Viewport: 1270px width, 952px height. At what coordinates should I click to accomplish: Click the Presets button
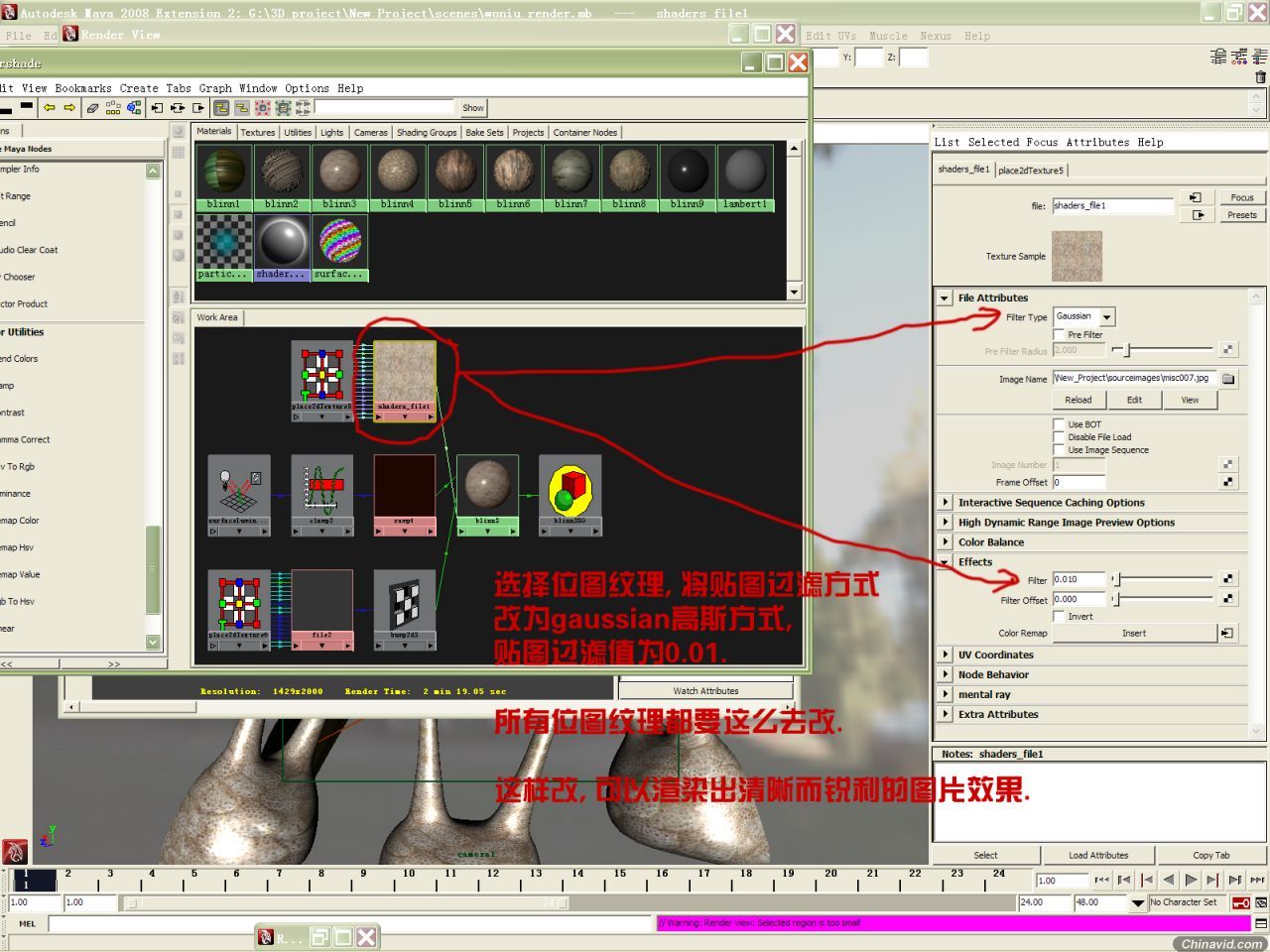point(1242,214)
